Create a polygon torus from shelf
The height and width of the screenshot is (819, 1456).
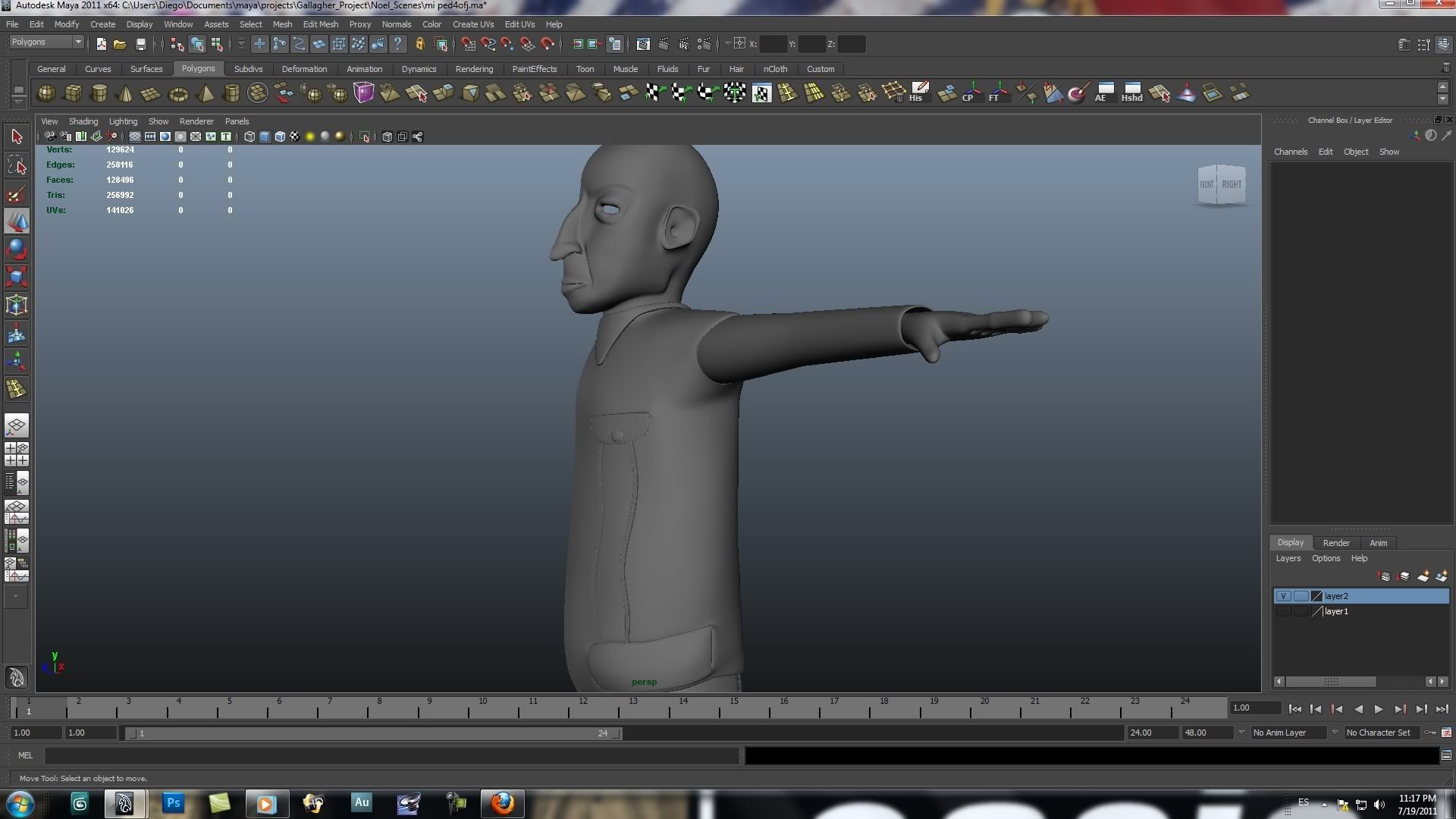(178, 93)
